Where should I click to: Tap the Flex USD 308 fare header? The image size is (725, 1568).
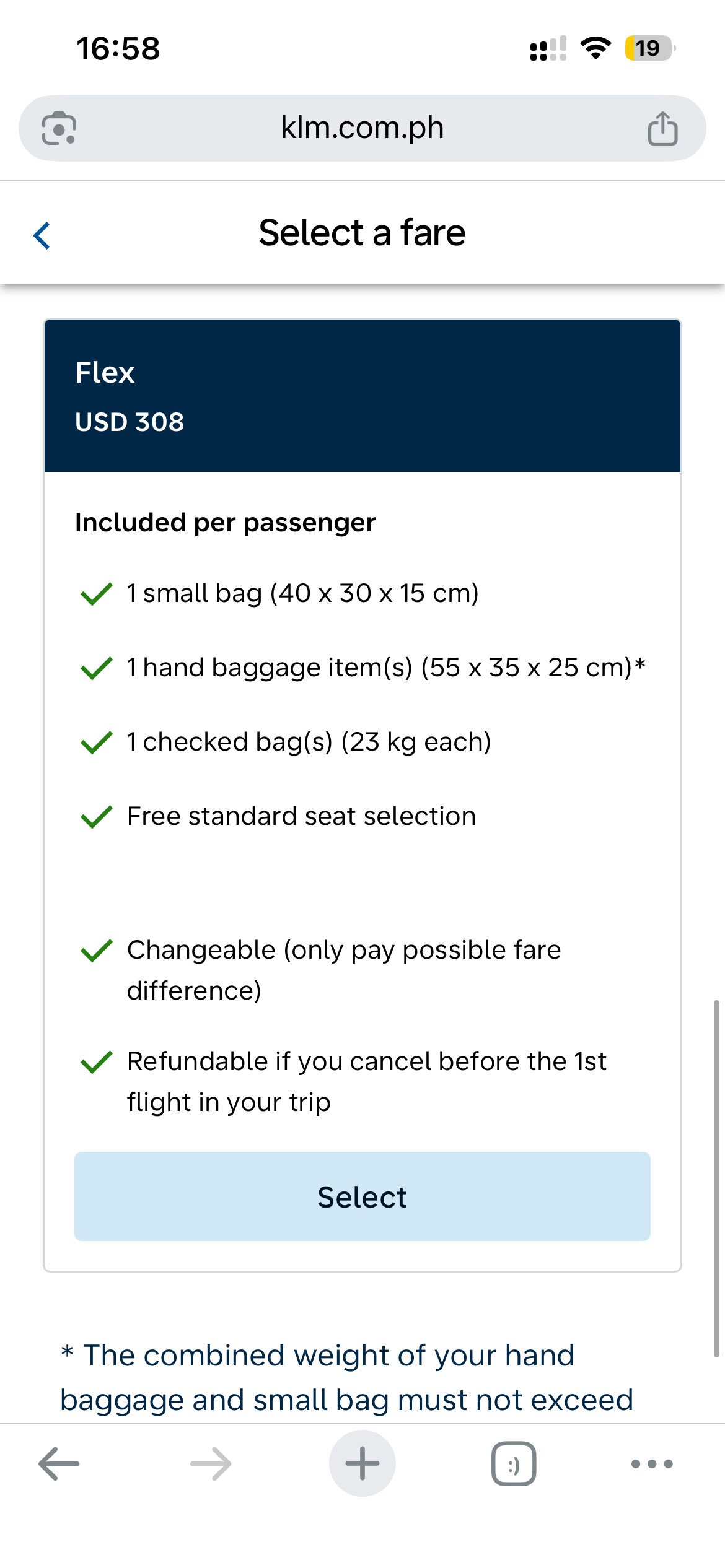362,396
